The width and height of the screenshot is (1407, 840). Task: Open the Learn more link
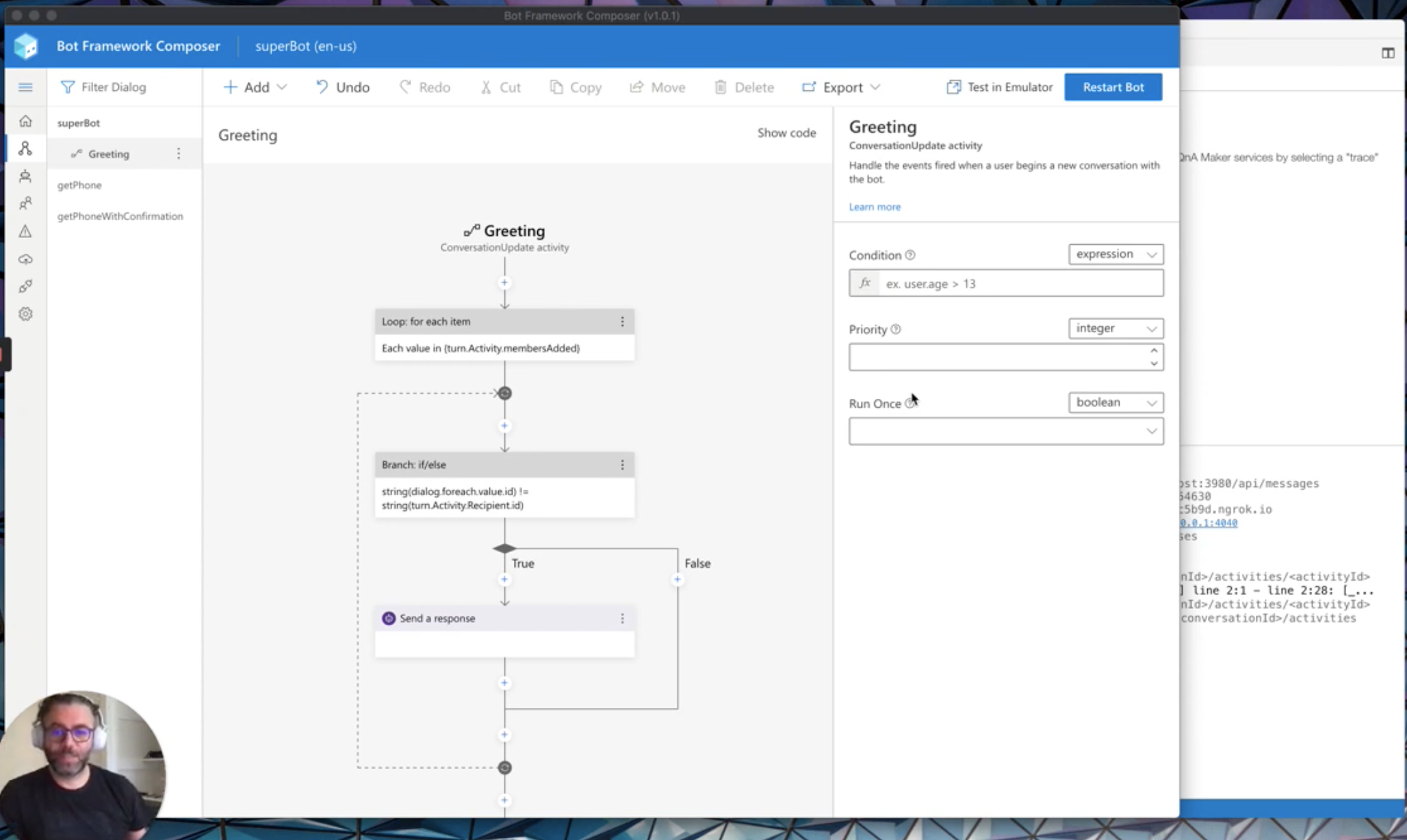pos(875,207)
